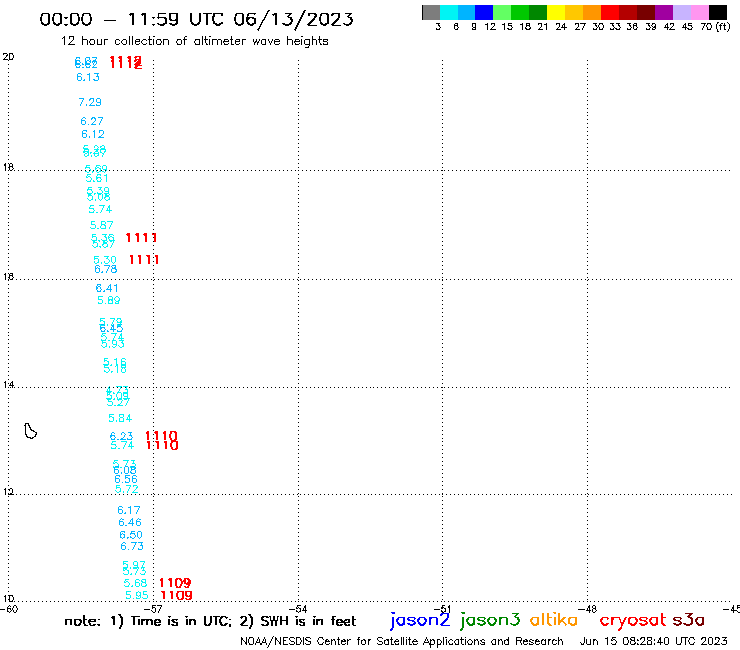Screen dimensions: 740x650
Task: Pick the cyan swatch in the wave-height legend
Action: point(449,12)
